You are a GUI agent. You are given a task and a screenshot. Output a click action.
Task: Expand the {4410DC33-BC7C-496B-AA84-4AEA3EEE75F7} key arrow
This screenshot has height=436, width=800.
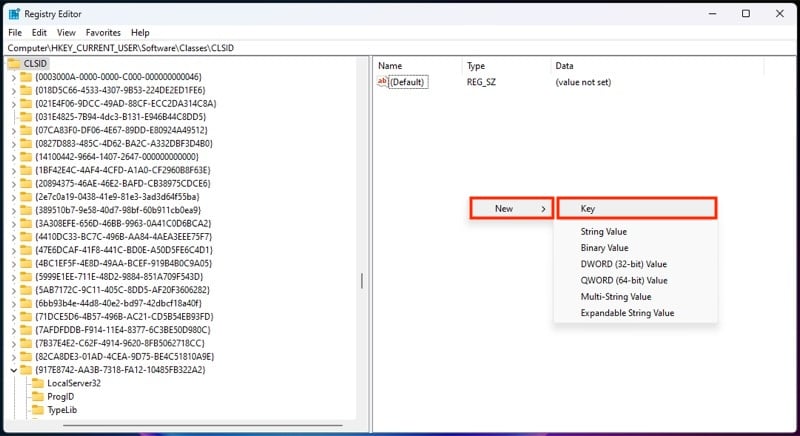point(14,237)
